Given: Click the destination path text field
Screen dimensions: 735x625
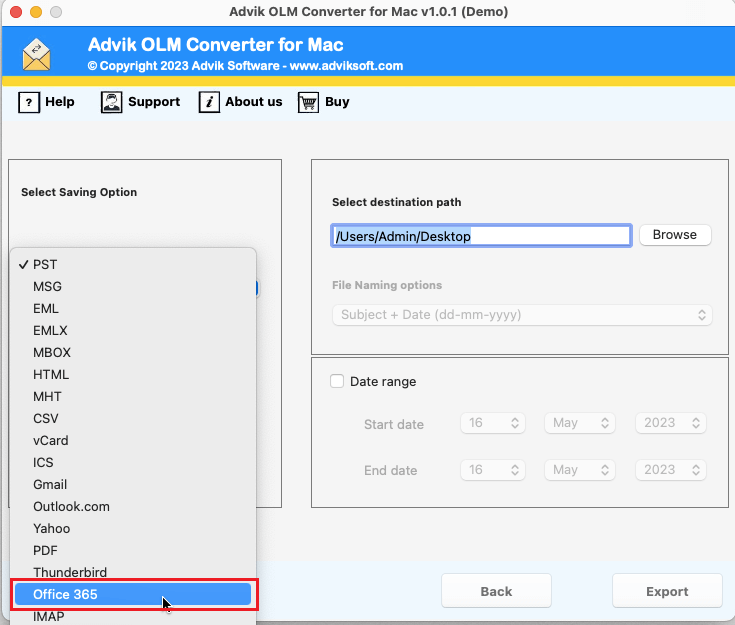Looking at the screenshot, I should (x=481, y=236).
